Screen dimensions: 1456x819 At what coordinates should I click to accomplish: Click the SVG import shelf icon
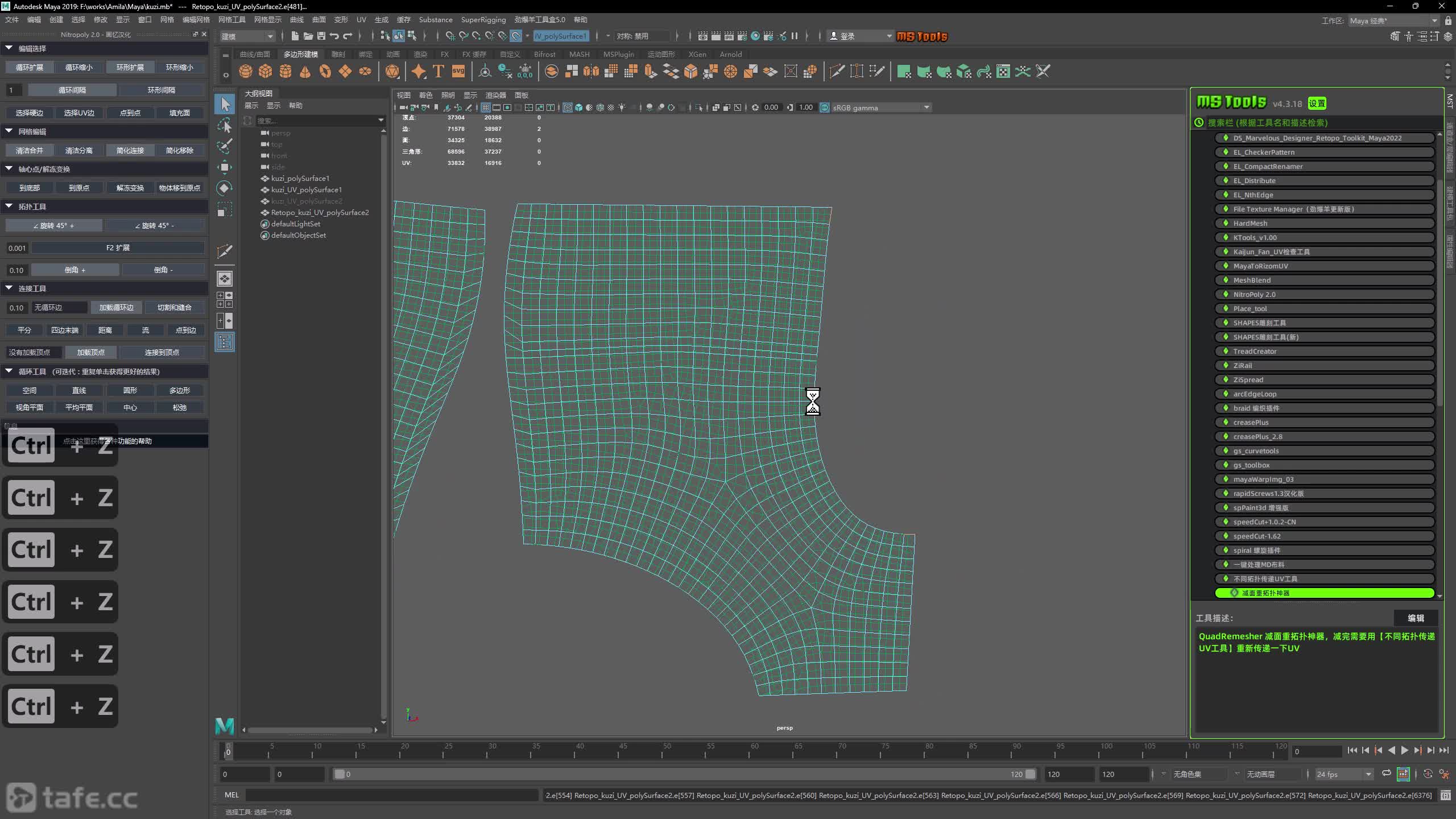[458, 71]
